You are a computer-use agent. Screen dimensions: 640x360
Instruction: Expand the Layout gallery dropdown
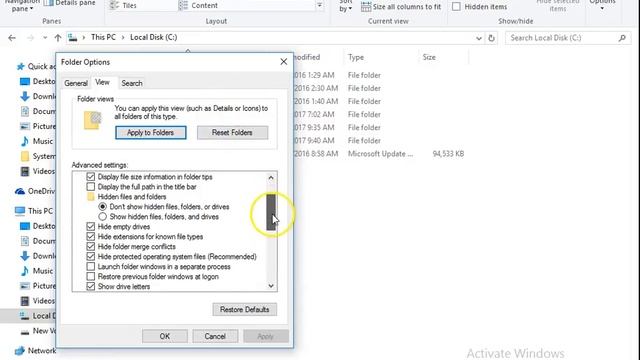coord(320,6)
